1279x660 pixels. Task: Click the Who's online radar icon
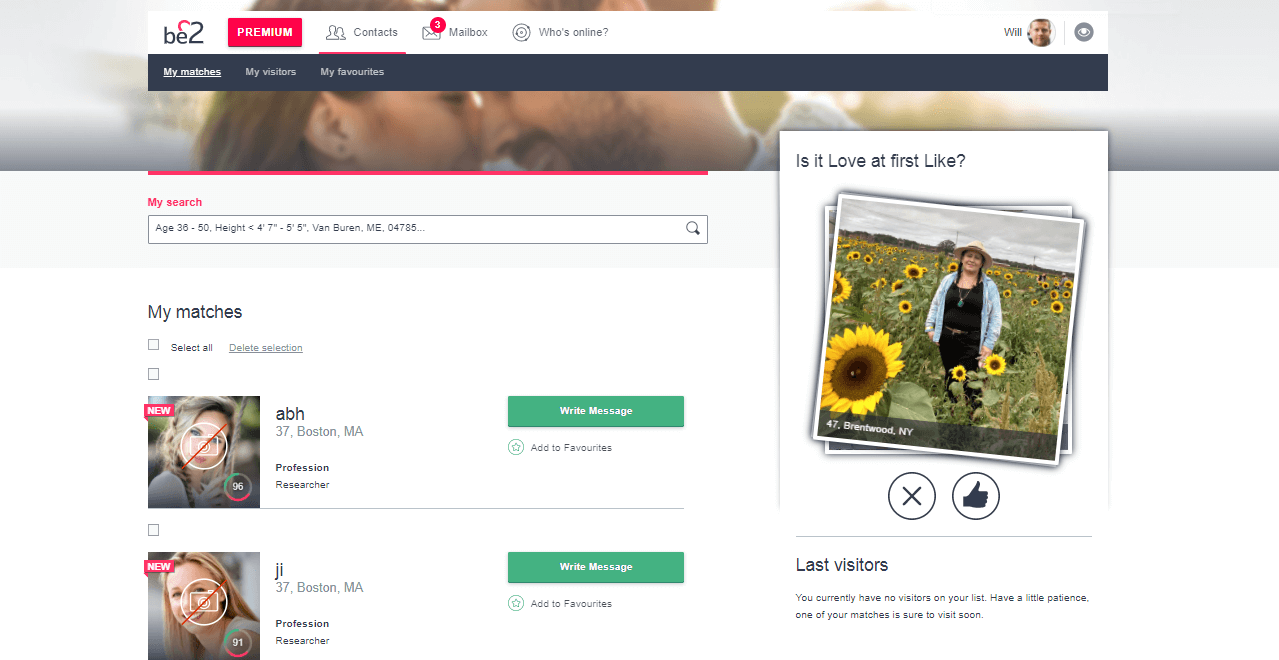pos(521,32)
